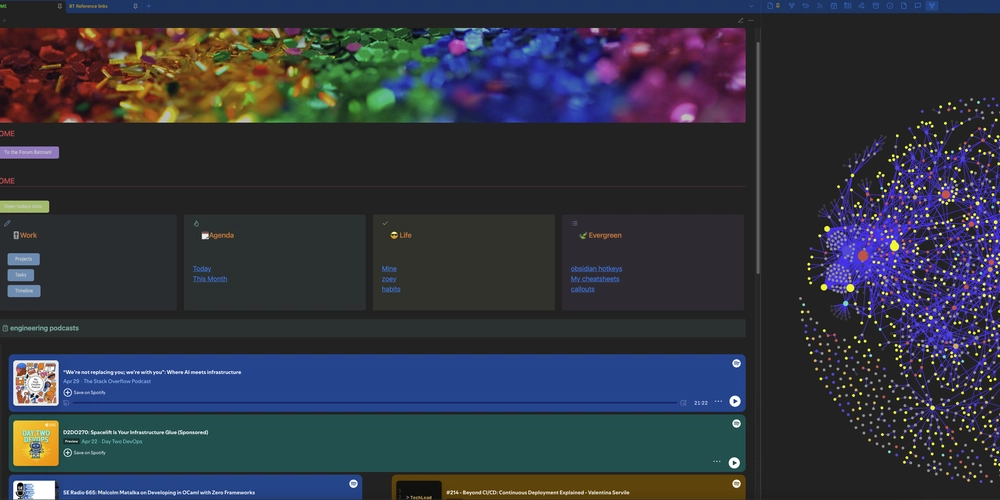
Task: Open the comments speech bubble icon
Action: 918,6
